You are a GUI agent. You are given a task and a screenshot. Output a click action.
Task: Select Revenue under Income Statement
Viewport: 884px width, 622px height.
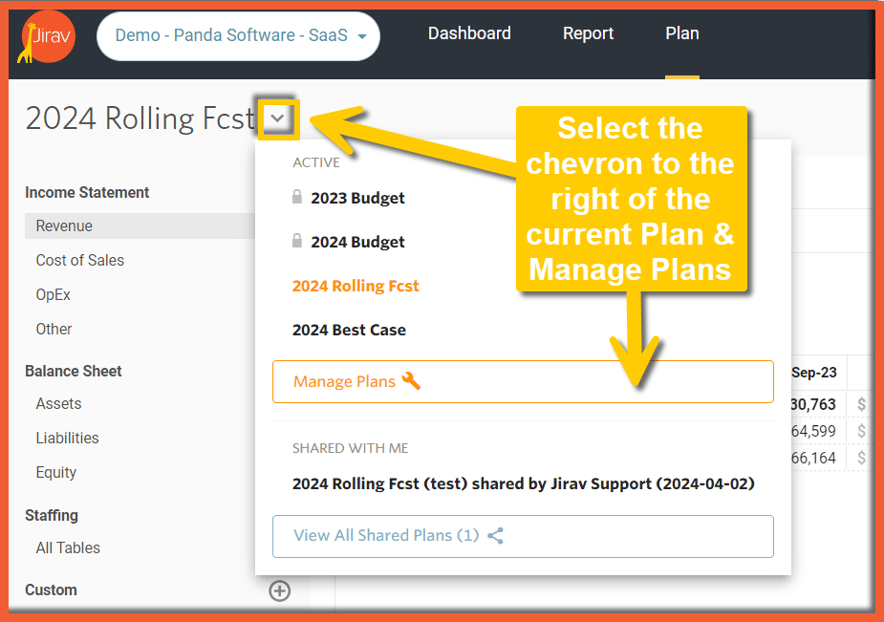(x=64, y=226)
